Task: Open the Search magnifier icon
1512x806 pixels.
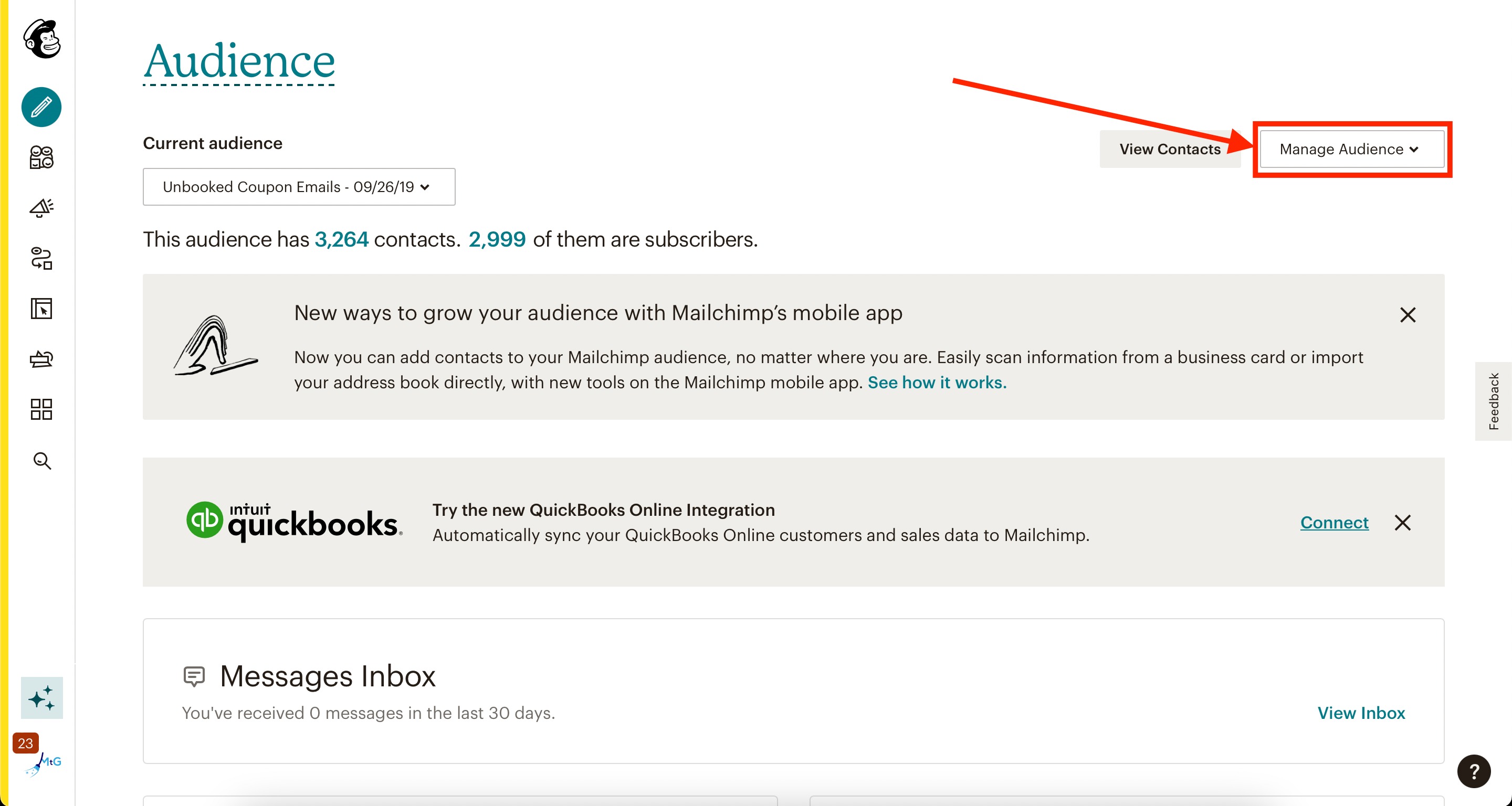Action: tap(41, 461)
